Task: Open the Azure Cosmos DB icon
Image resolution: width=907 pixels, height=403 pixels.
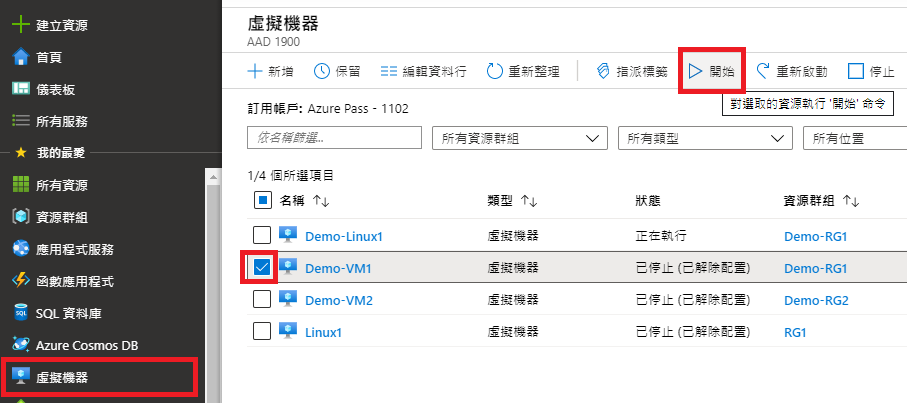Action: (x=19, y=345)
